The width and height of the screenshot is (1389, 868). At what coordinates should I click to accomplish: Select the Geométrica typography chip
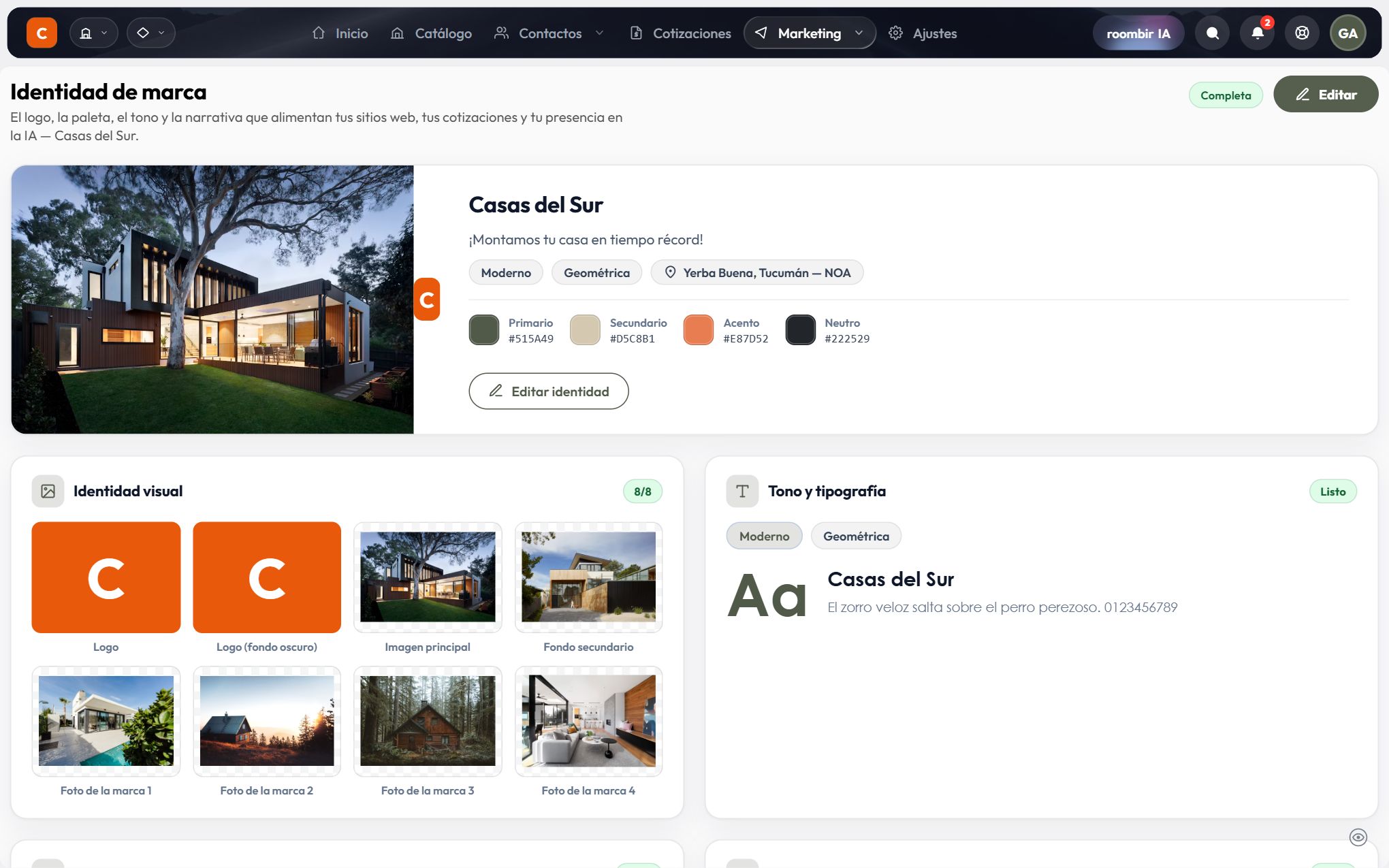856,536
